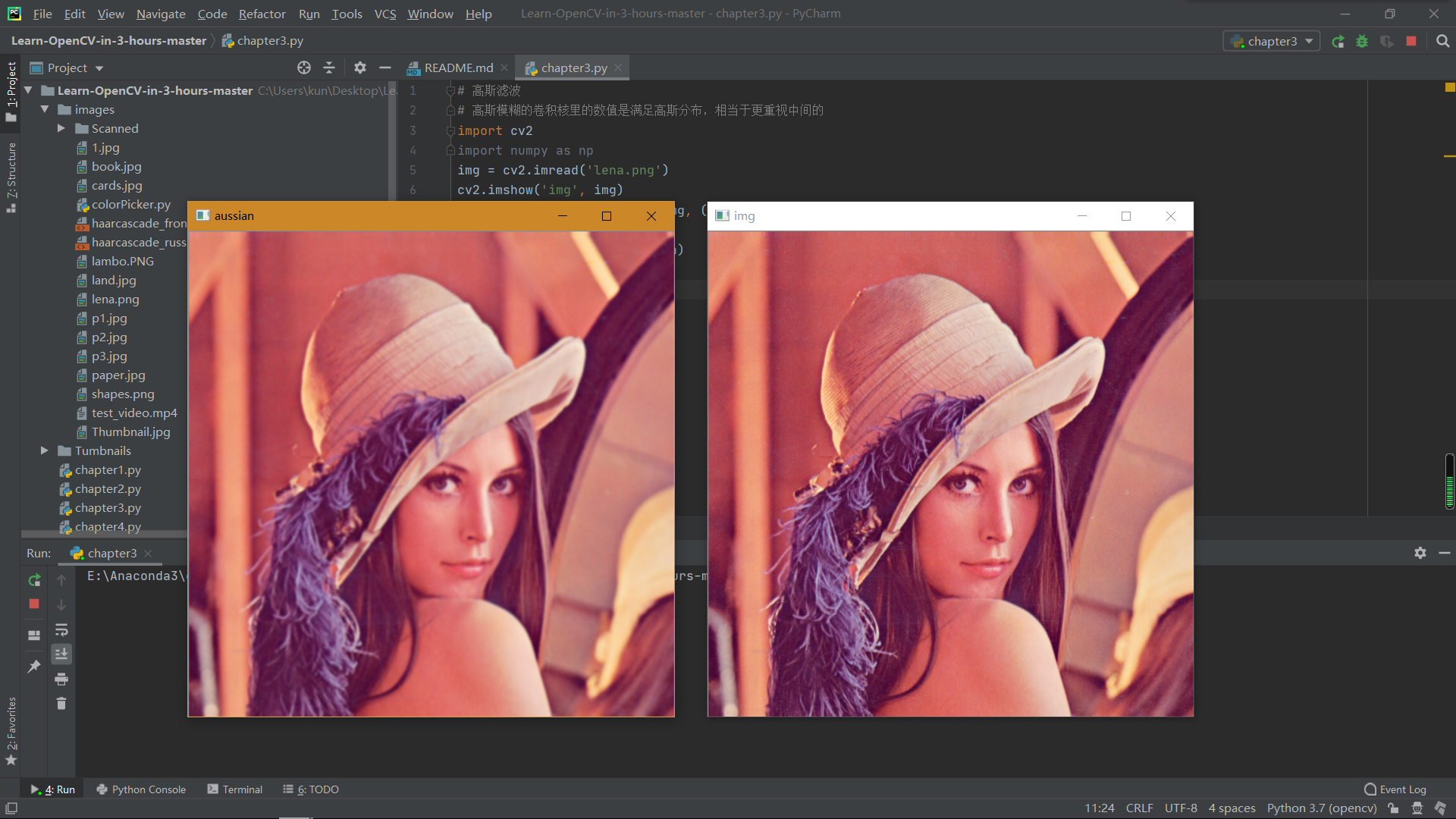Screen dimensions: 1456x819
Task: Toggle soft-wrap in Run console
Action: (61, 629)
